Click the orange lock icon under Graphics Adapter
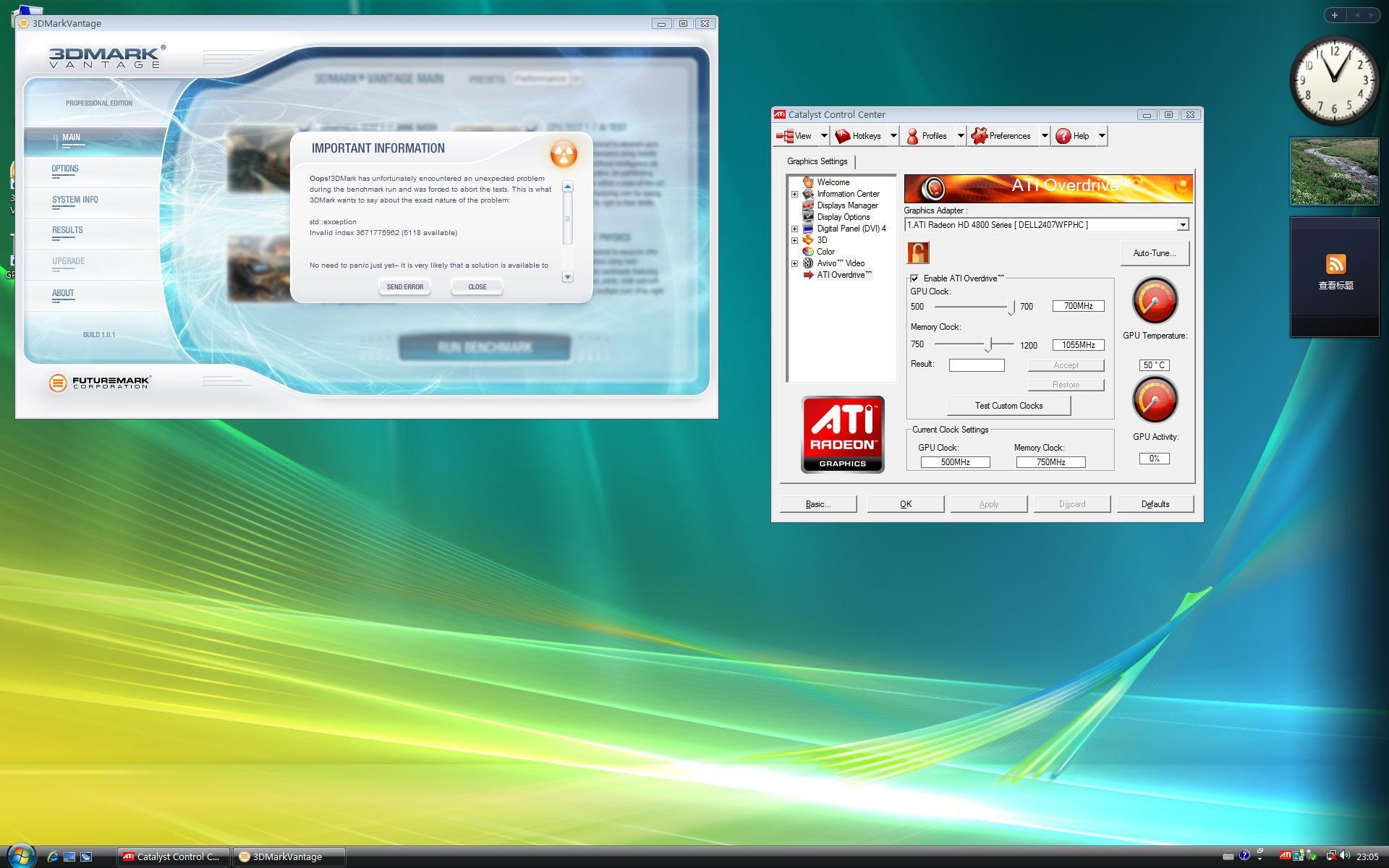This screenshot has height=868, width=1389. (918, 252)
